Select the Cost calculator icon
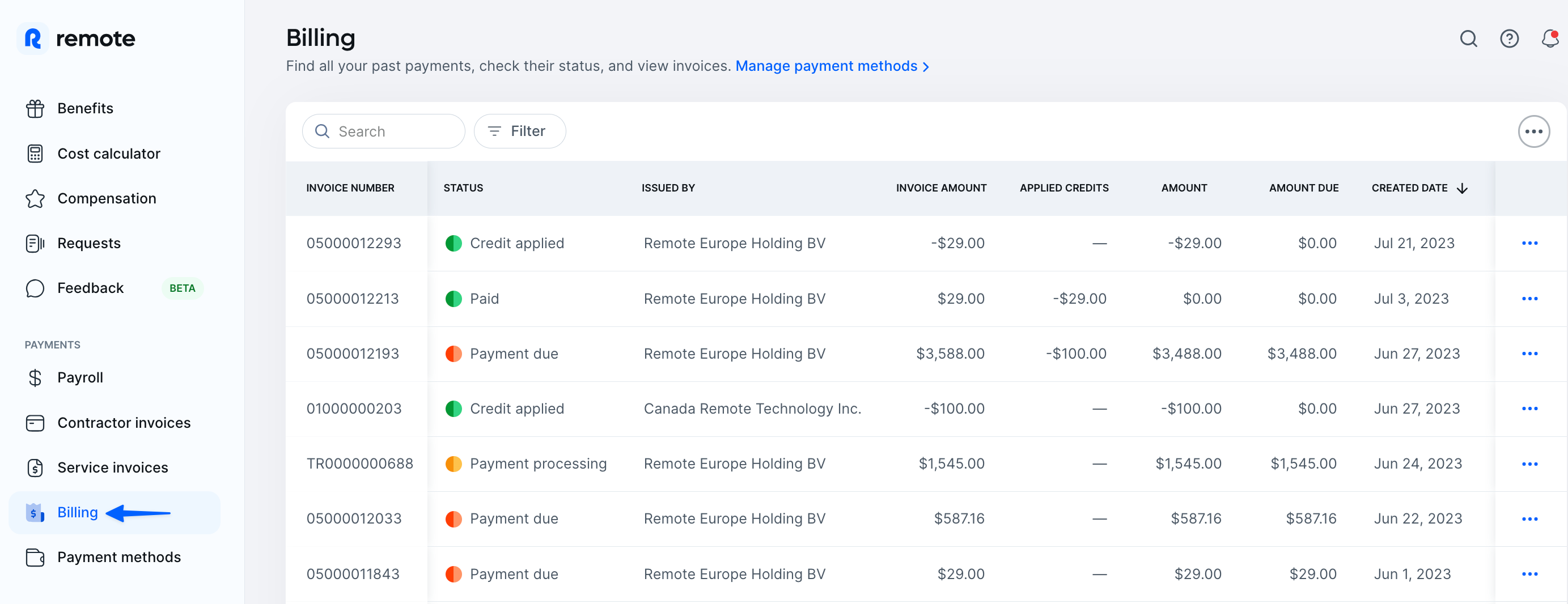 point(35,154)
